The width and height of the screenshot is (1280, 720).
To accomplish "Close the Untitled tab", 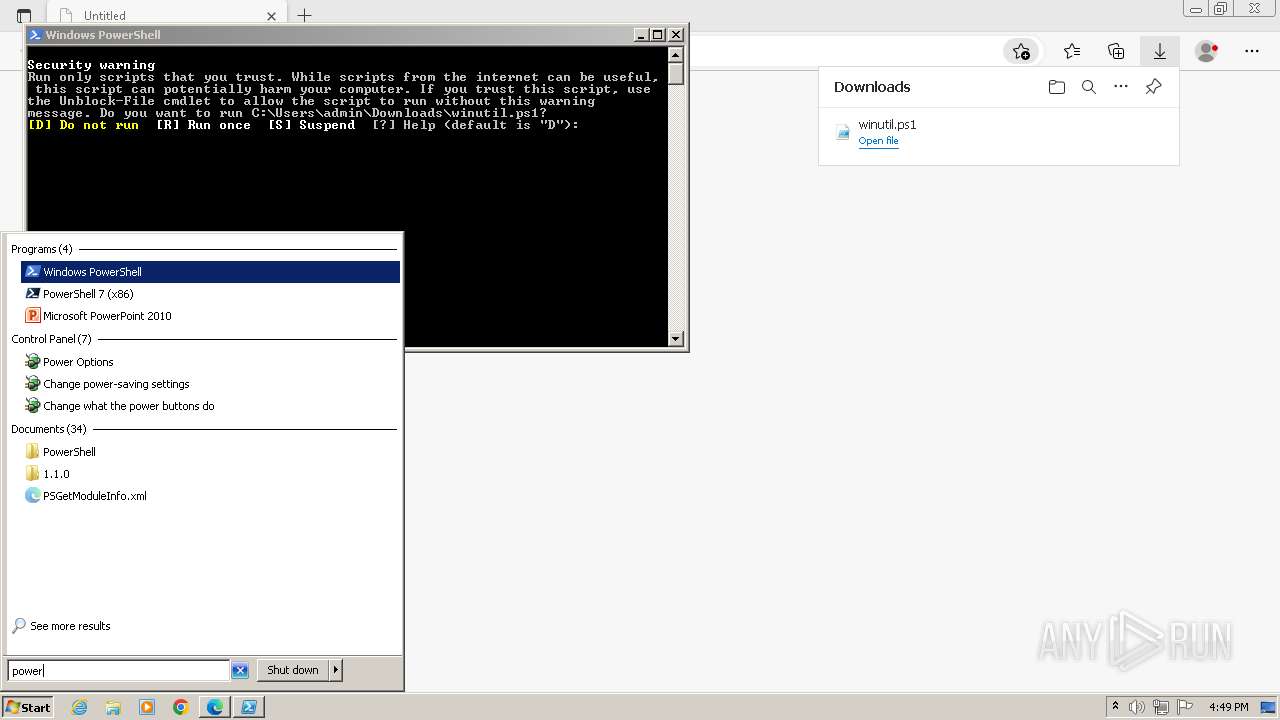I will point(272,16).
